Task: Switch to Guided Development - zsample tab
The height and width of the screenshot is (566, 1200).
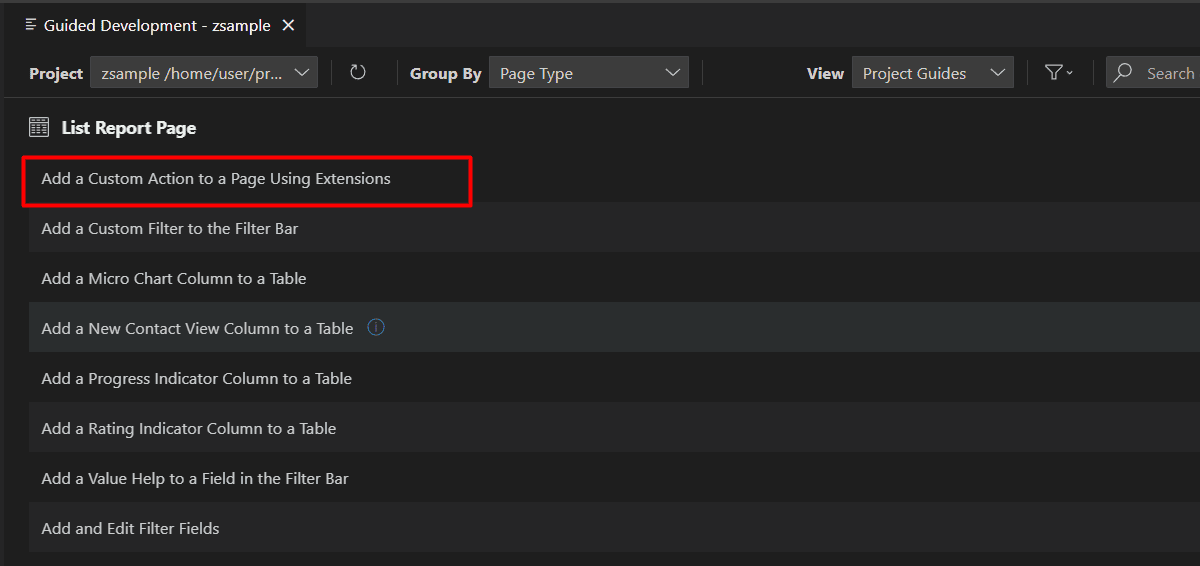Action: [156, 26]
